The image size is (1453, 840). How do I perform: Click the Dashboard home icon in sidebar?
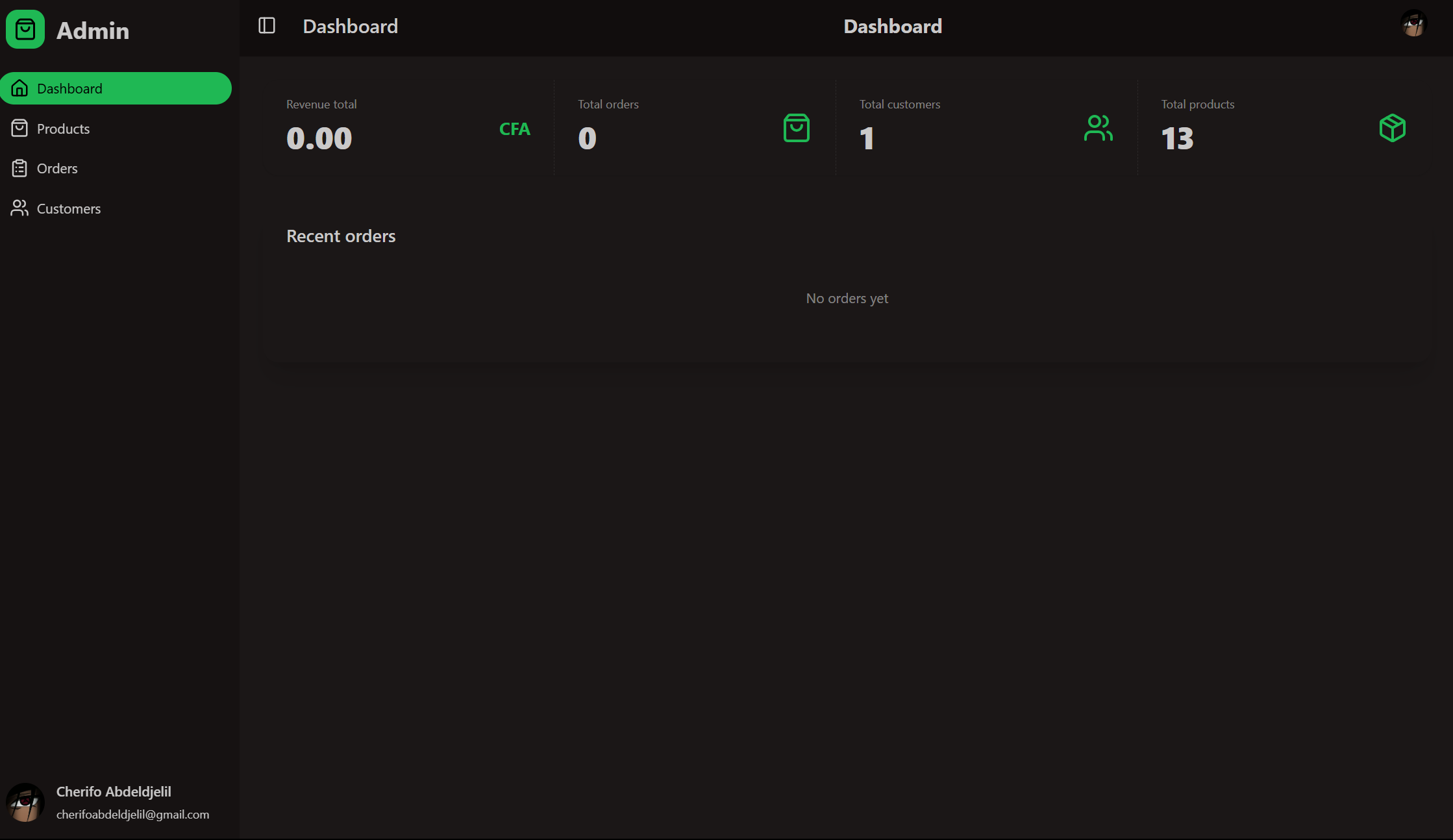pyautogui.click(x=19, y=88)
